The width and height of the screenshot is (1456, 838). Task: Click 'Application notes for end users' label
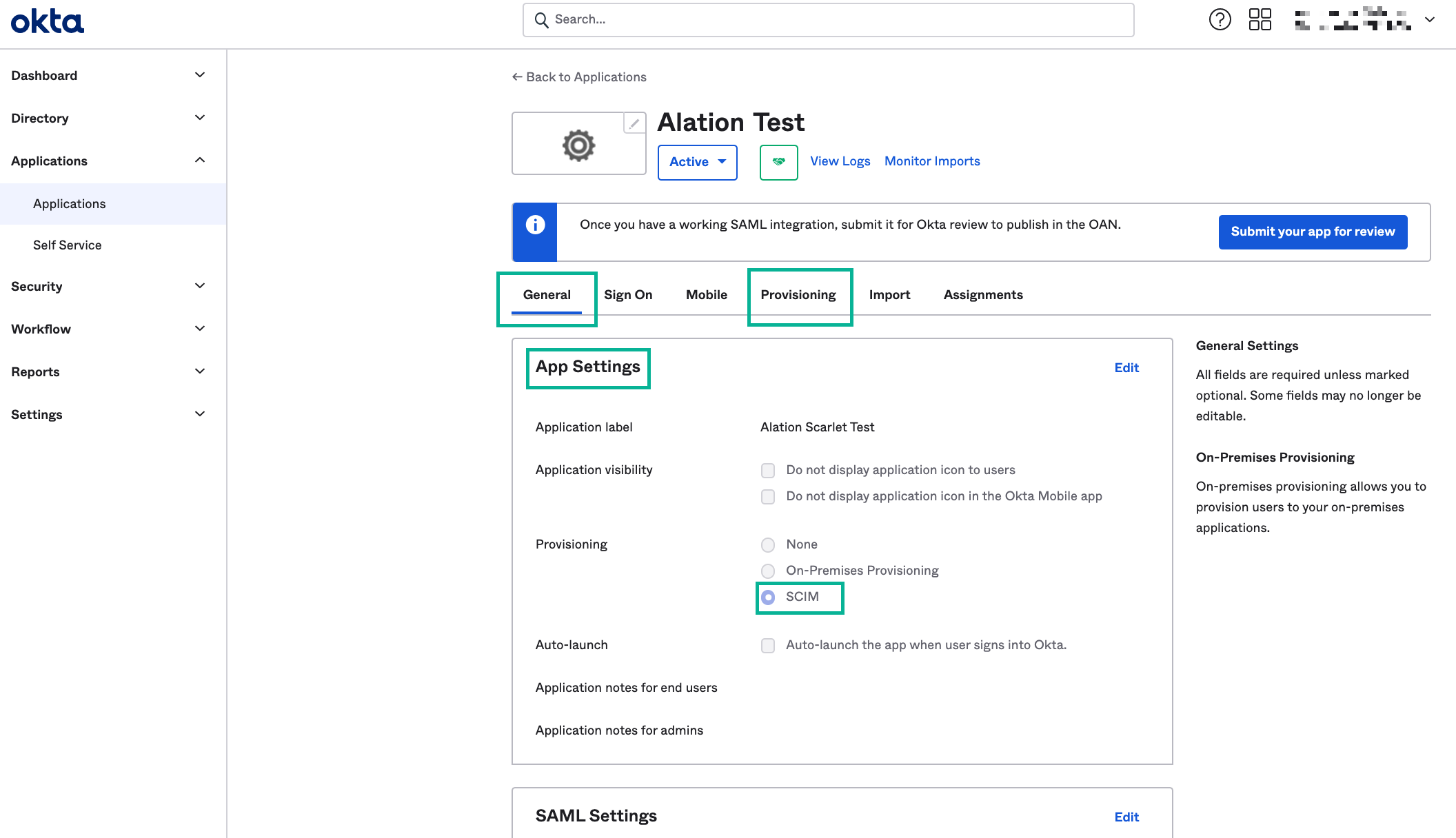(626, 688)
